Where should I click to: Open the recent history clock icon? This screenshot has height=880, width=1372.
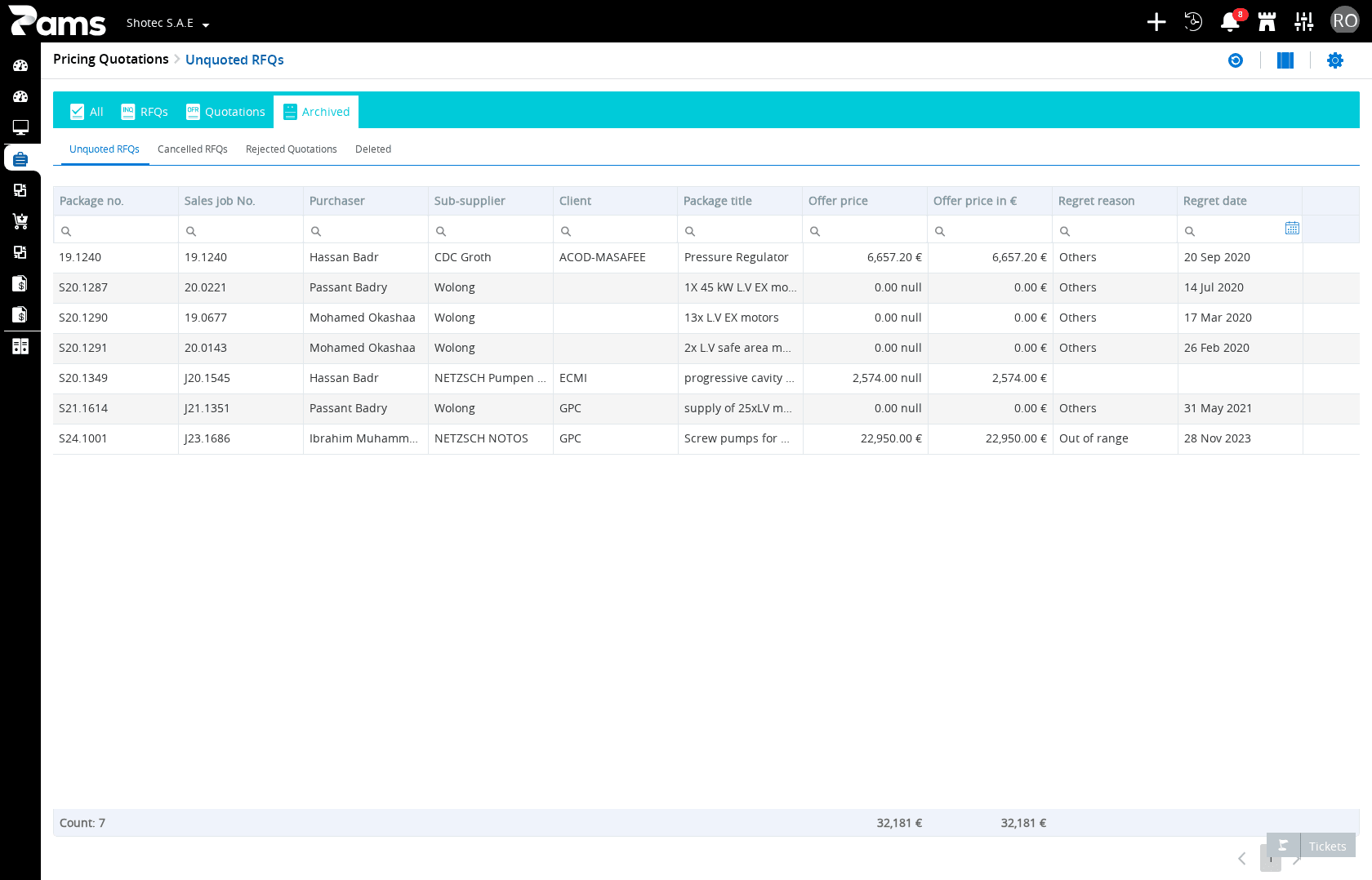coord(1193,22)
